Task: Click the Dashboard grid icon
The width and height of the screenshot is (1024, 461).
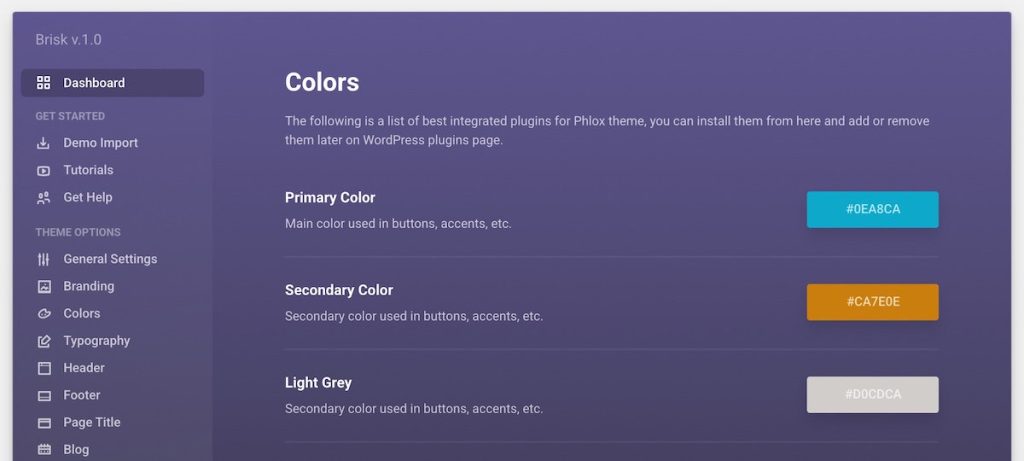Action: pyautogui.click(x=44, y=83)
